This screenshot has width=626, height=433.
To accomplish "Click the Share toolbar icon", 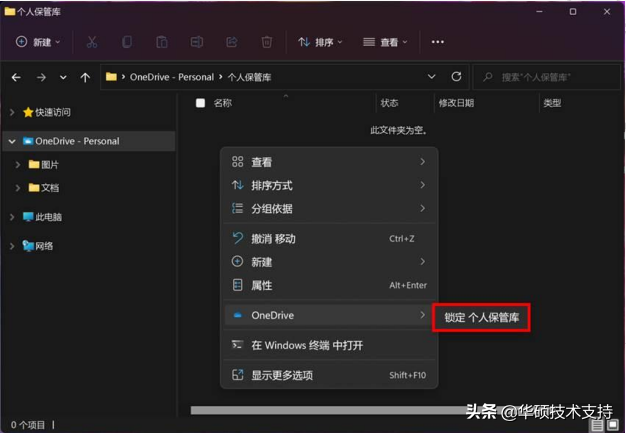I will [232, 42].
